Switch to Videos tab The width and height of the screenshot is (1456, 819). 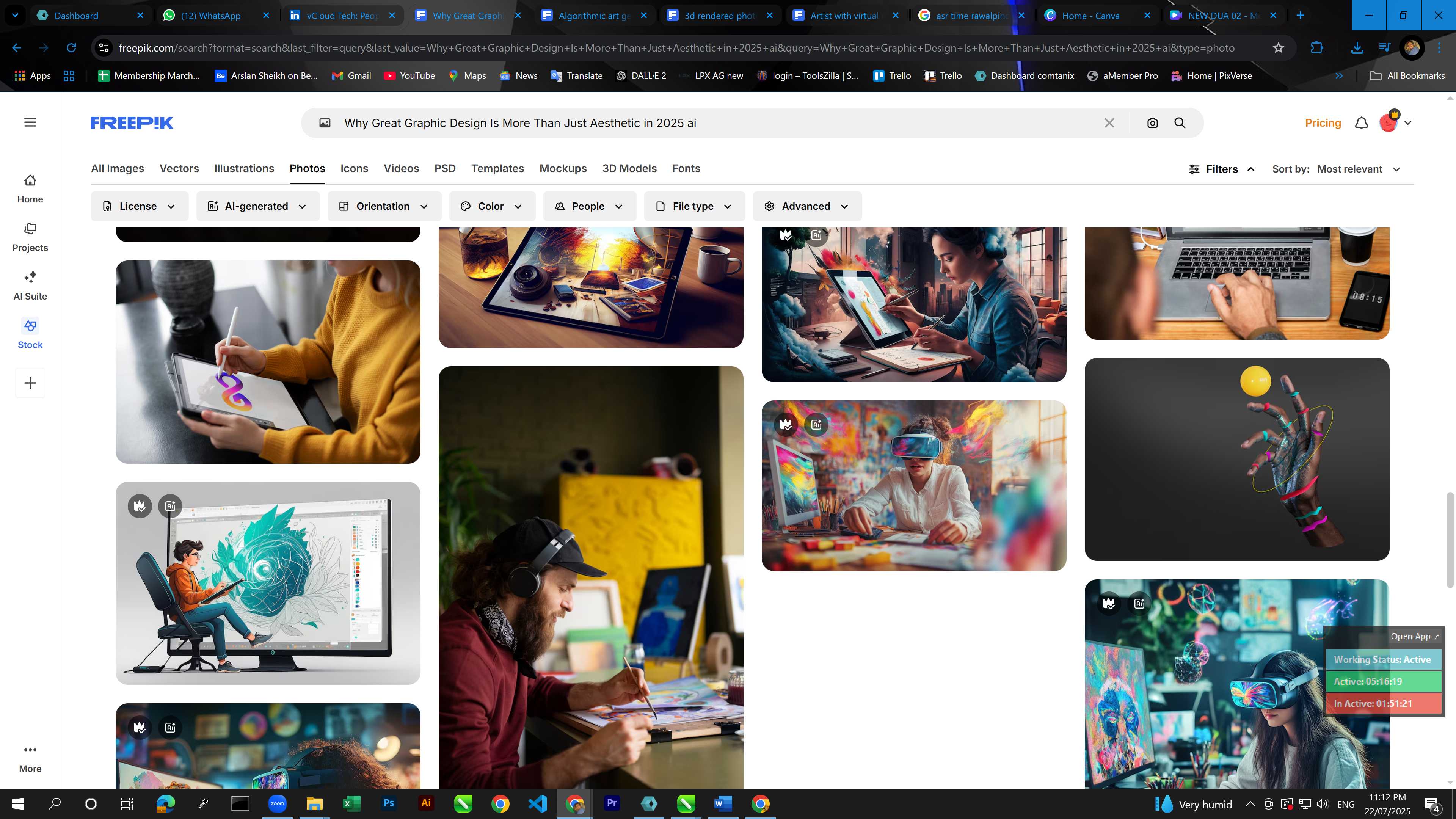pyautogui.click(x=401, y=168)
